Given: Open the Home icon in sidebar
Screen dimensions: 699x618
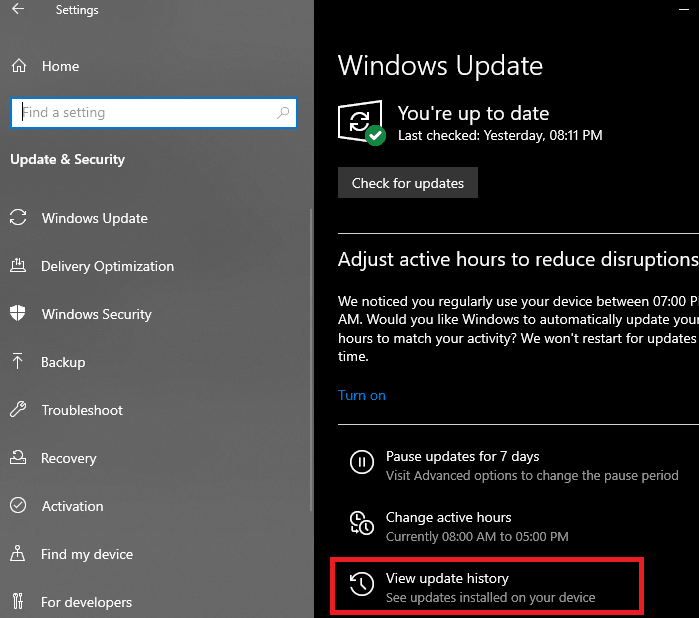Looking at the screenshot, I should point(19,66).
